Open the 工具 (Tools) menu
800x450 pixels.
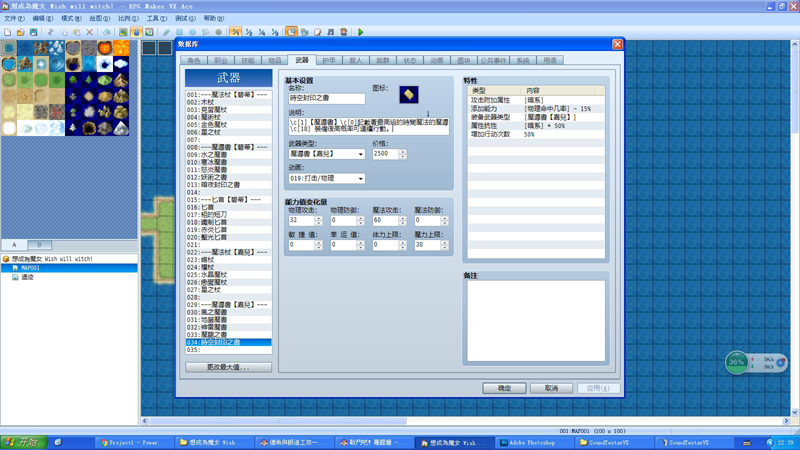157,18
